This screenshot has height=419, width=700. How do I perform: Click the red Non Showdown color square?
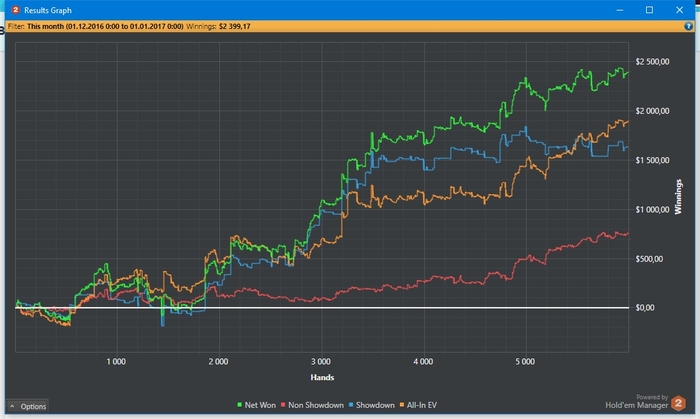coord(283,405)
